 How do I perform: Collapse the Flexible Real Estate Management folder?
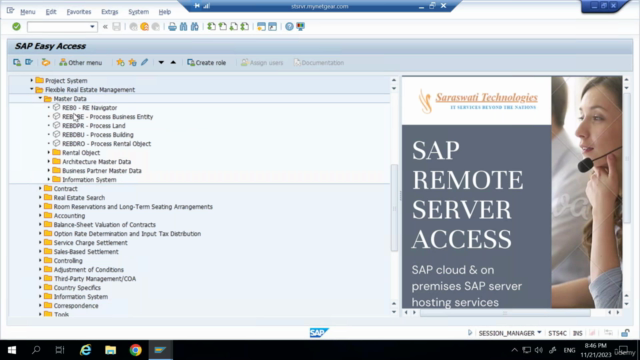coord(32,89)
